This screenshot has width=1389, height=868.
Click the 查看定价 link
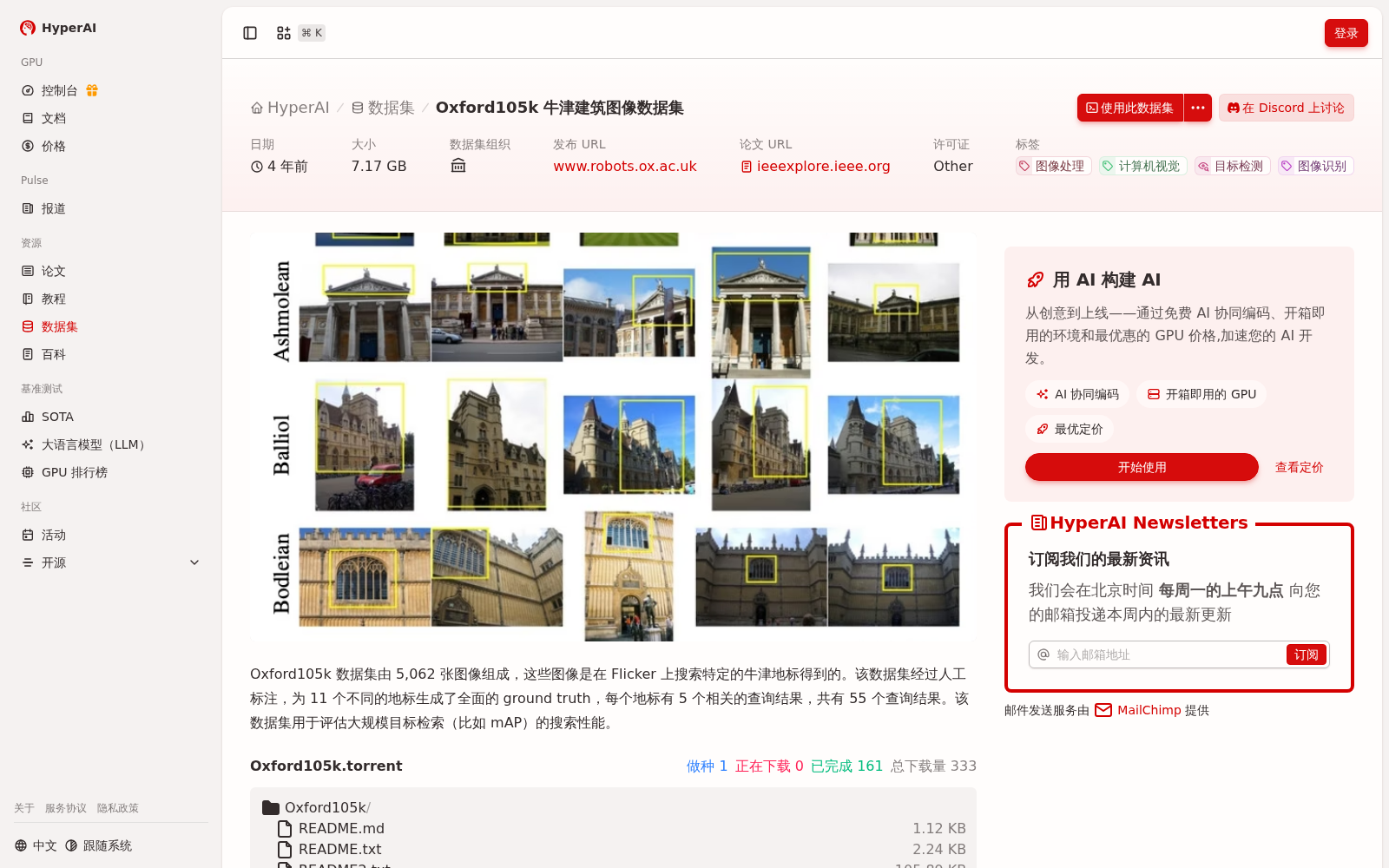click(x=1299, y=467)
